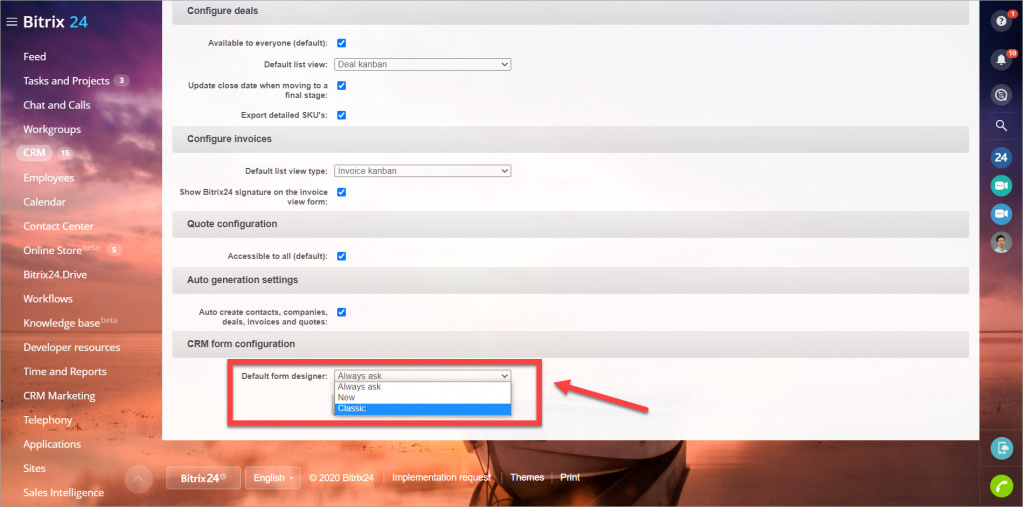The width and height of the screenshot is (1023, 507).
Task: Open Applications in sidebar
Action: click(x=52, y=444)
